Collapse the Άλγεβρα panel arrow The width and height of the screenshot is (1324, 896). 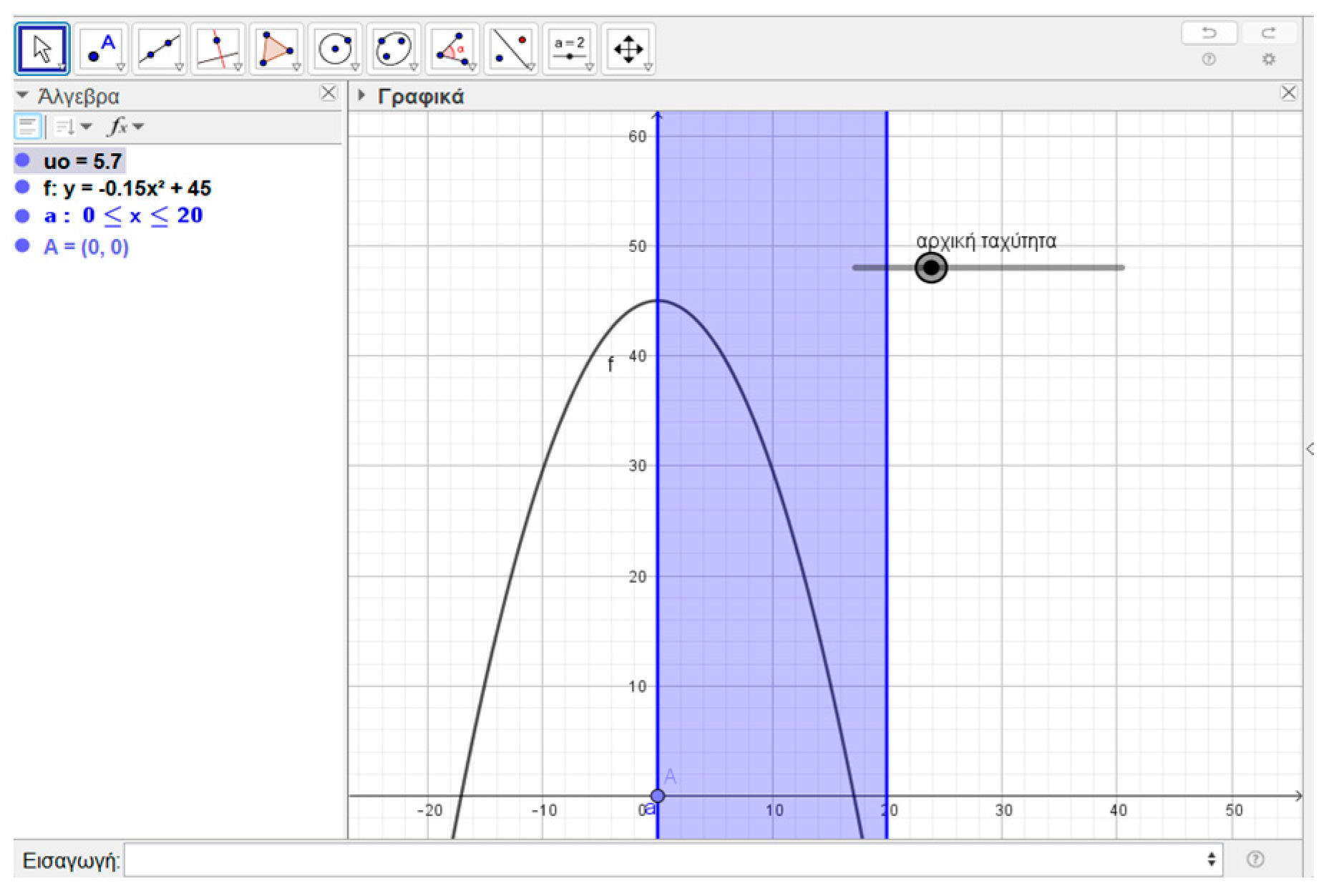22,95
